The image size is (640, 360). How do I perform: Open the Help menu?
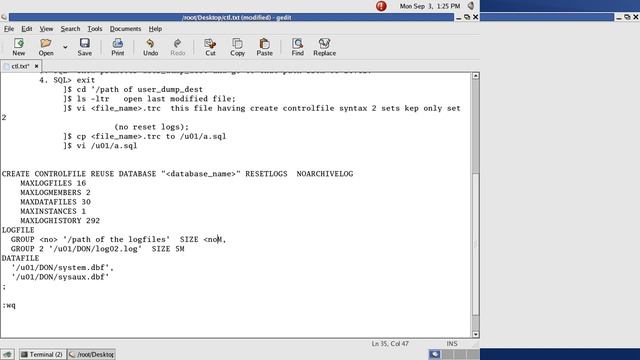tap(155, 29)
